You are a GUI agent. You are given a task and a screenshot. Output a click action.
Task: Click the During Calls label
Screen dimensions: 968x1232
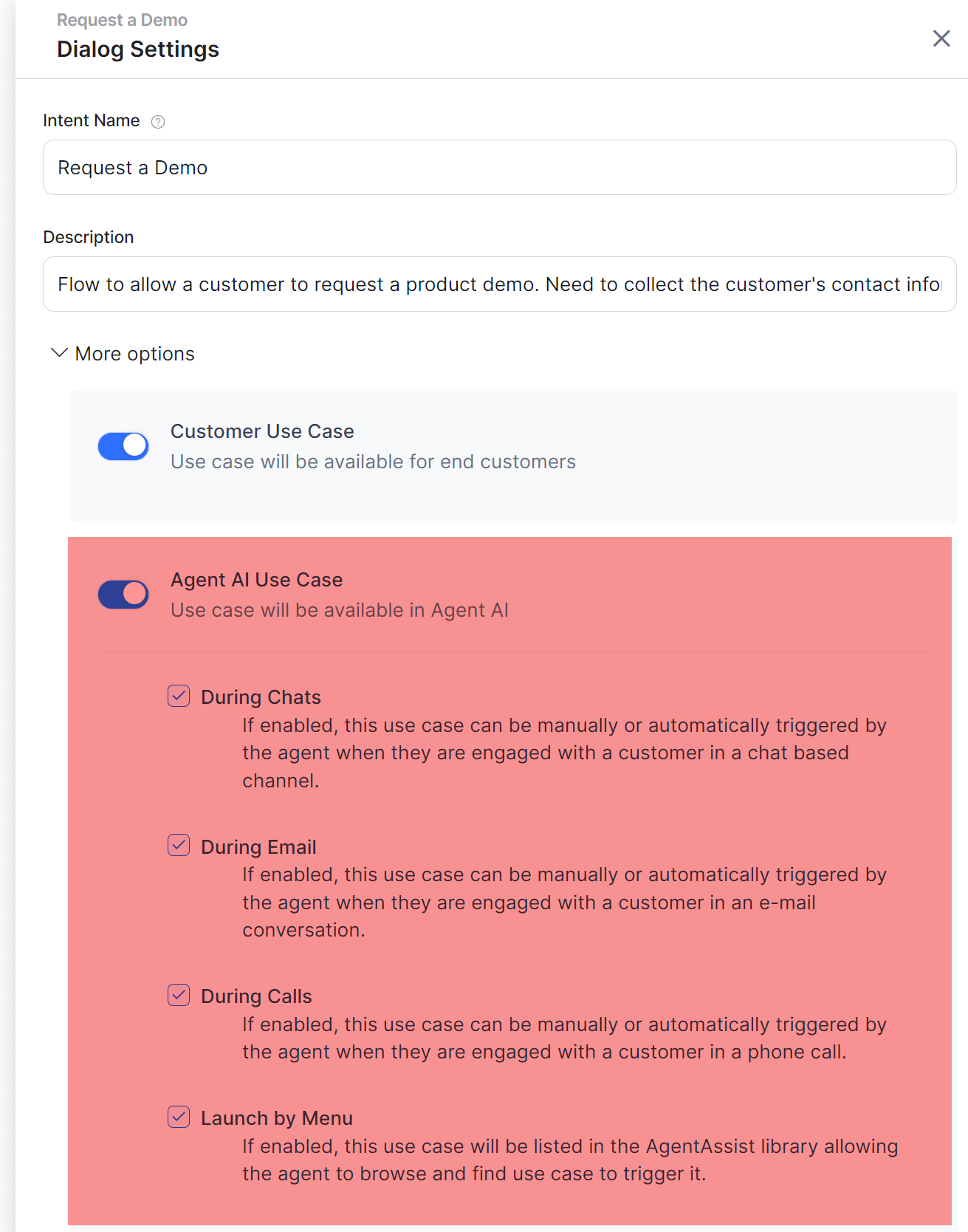(256, 996)
